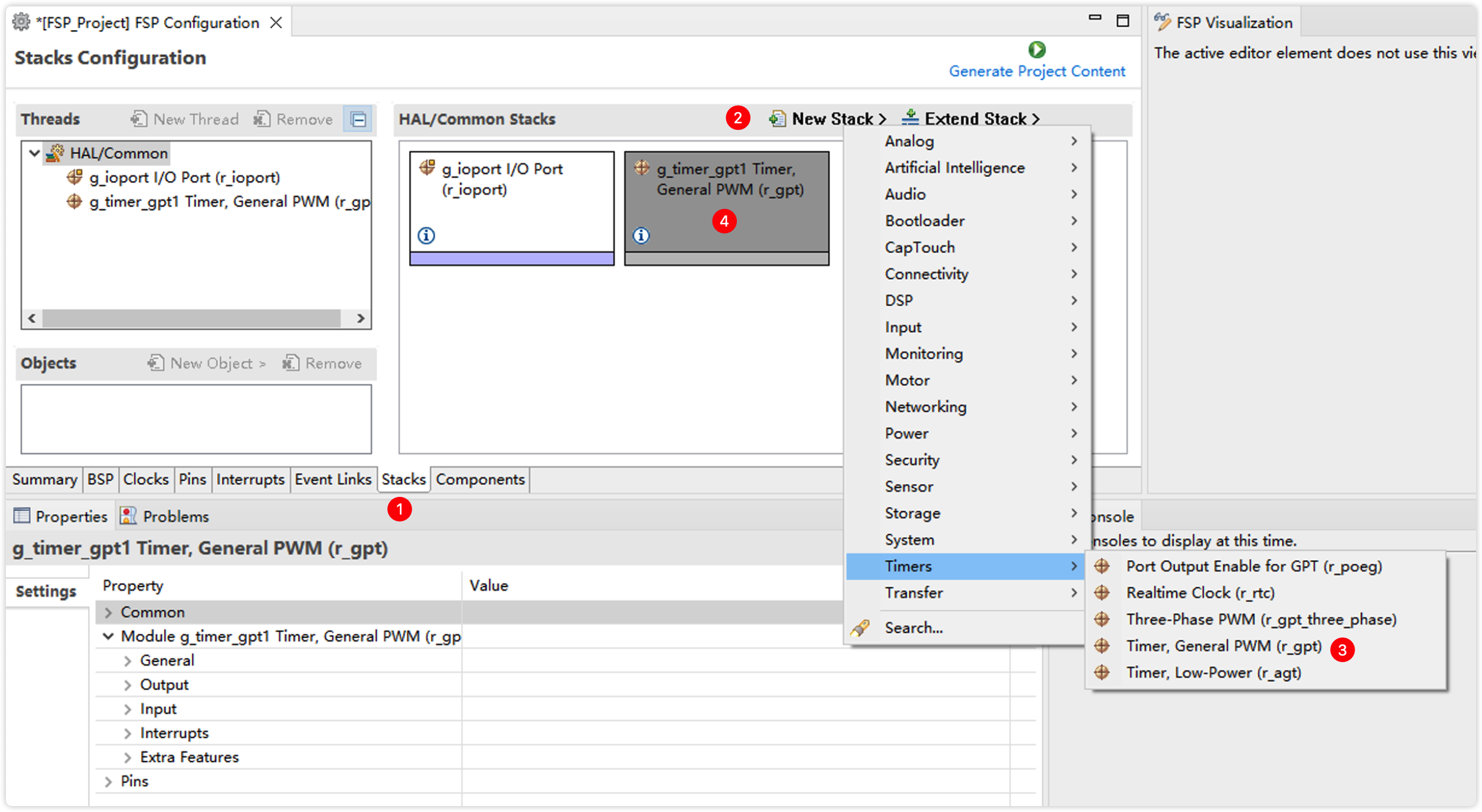Switch to the Stacks tab
Image resolution: width=1482 pixels, height=812 pixels.
(404, 479)
